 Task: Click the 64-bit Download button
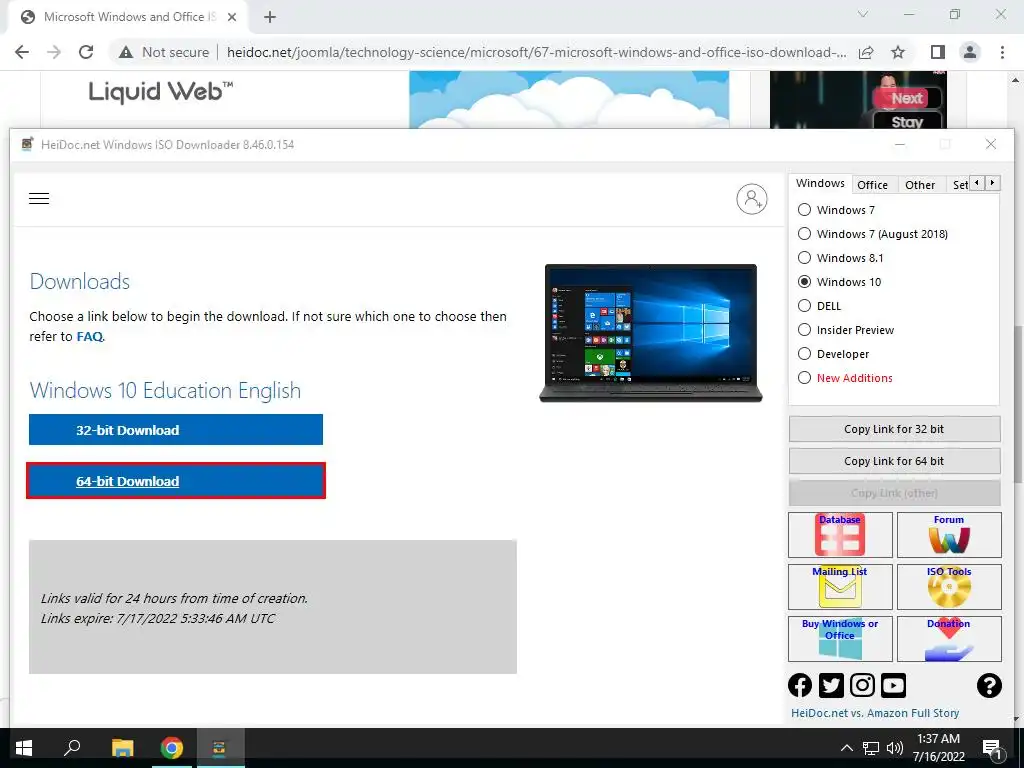176,481
